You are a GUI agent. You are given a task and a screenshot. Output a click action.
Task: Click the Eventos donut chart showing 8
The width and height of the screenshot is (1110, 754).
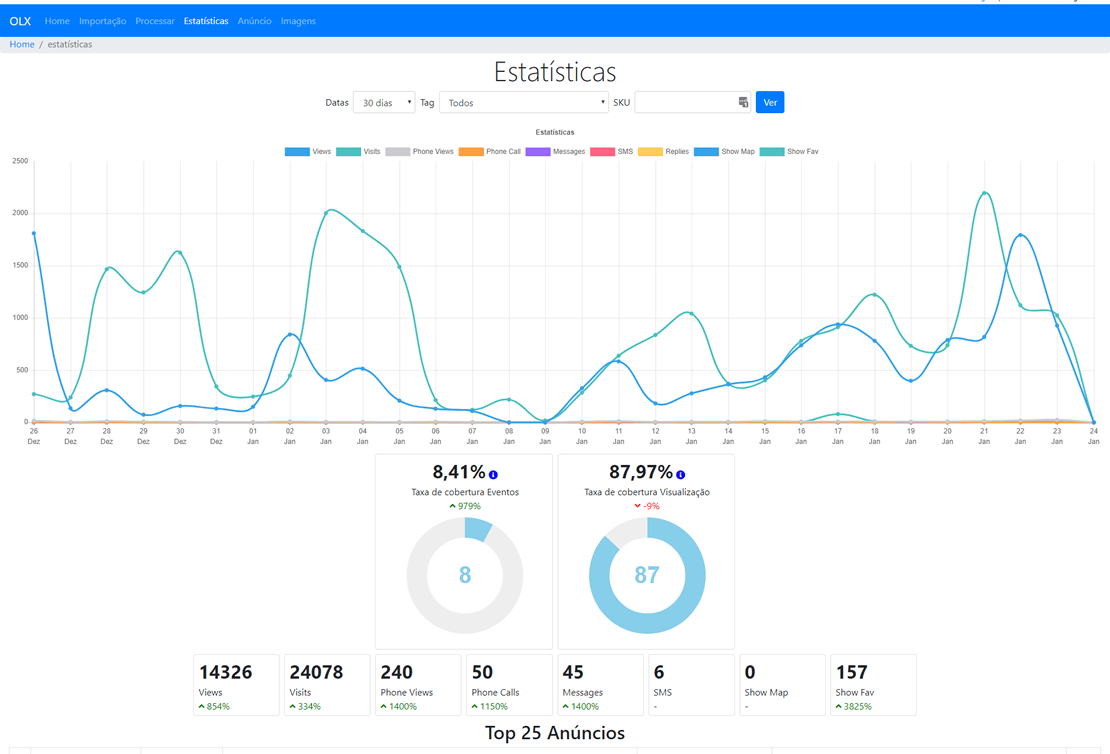(465, 576)
